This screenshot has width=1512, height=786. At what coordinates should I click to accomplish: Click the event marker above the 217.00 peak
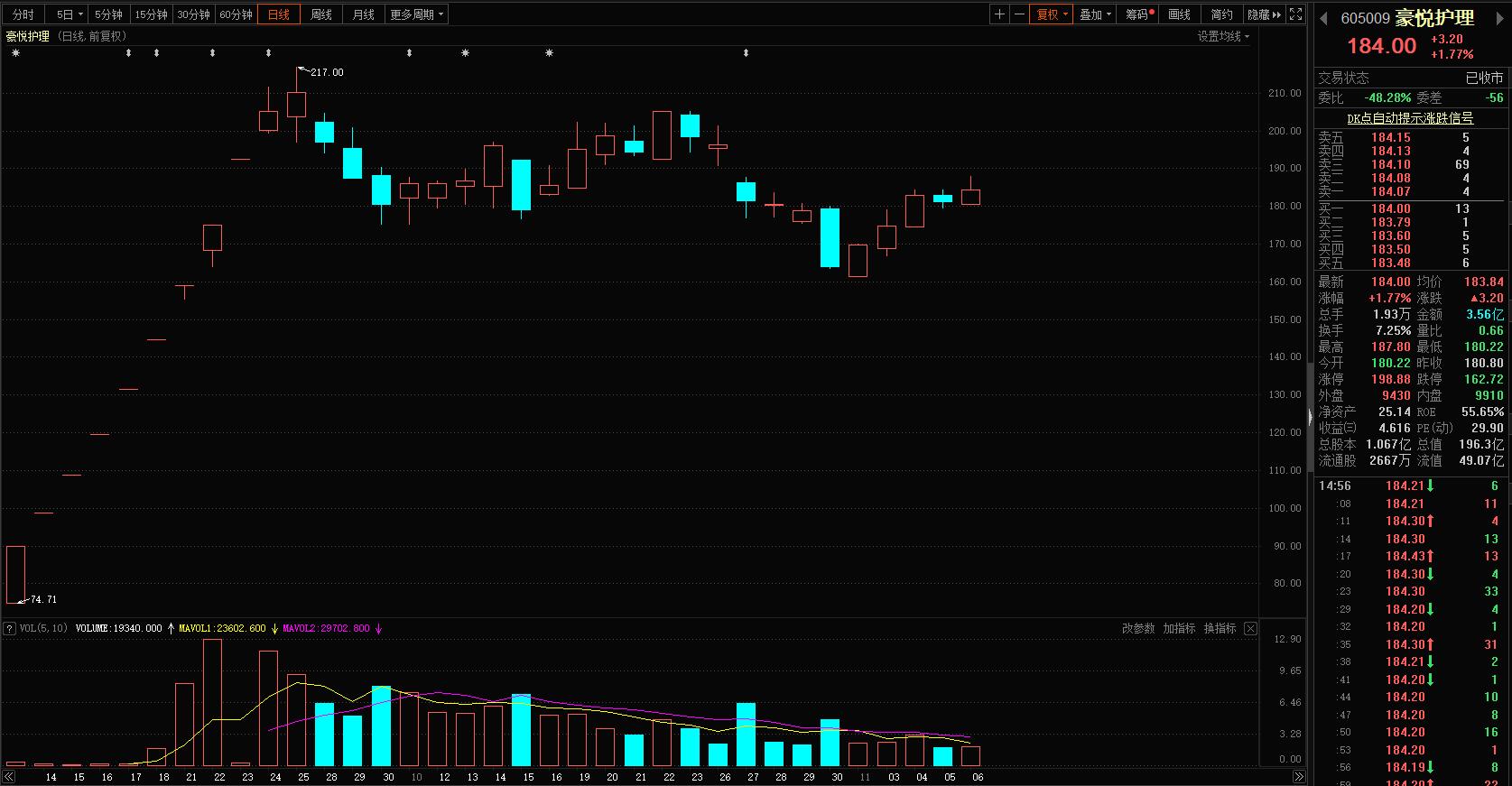(x=269, y=53)
